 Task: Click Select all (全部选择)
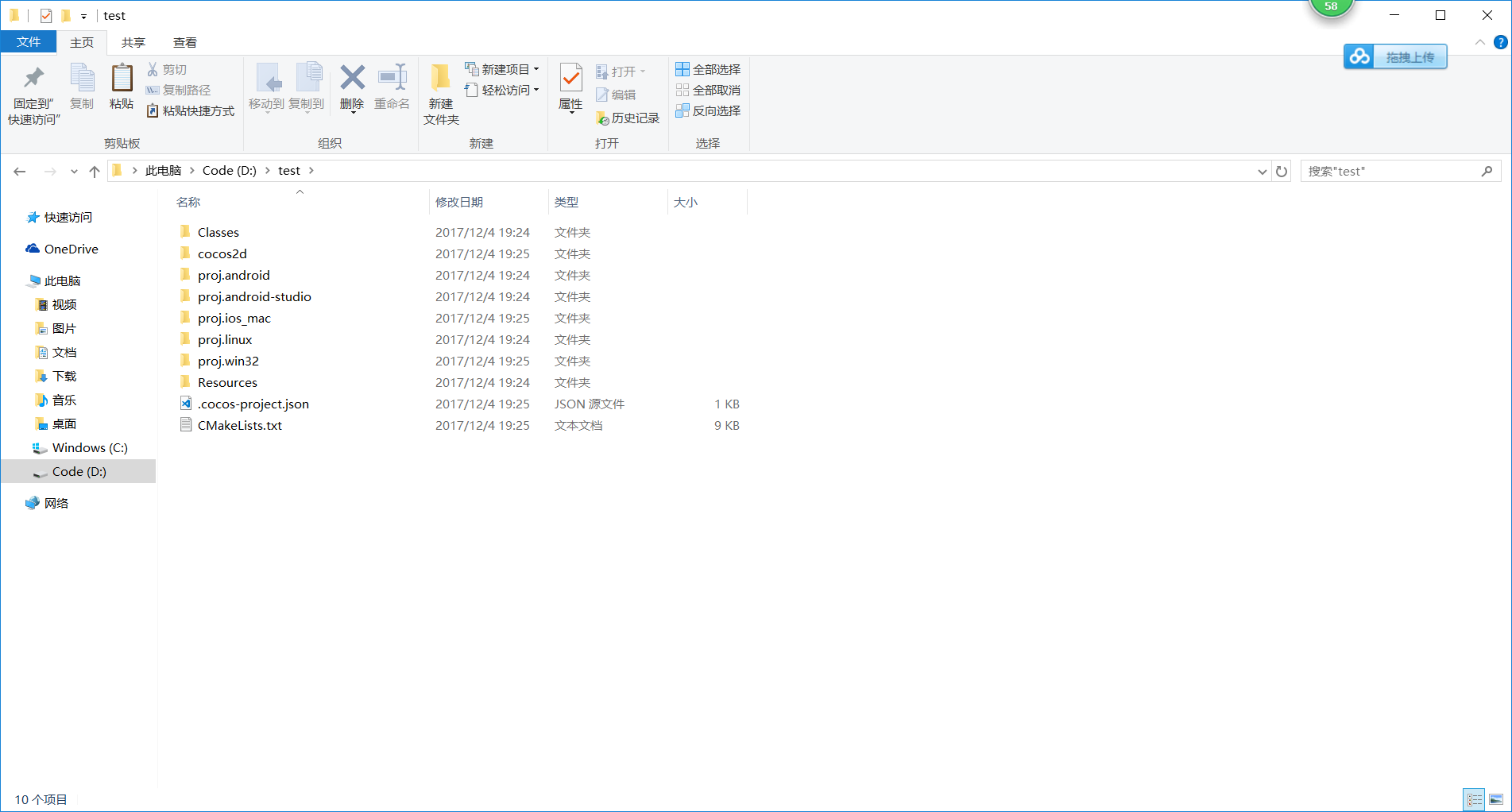(708, 70)
